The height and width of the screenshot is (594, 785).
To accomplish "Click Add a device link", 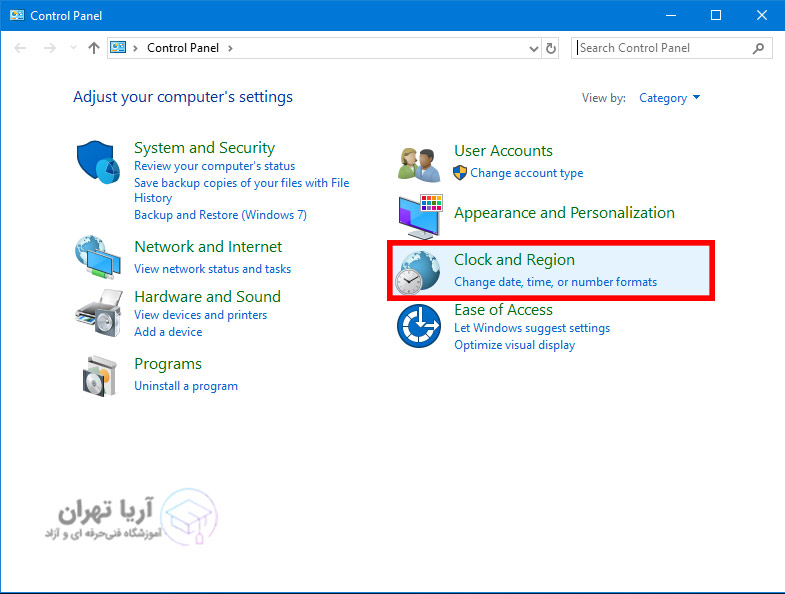I will click(168, 332).
